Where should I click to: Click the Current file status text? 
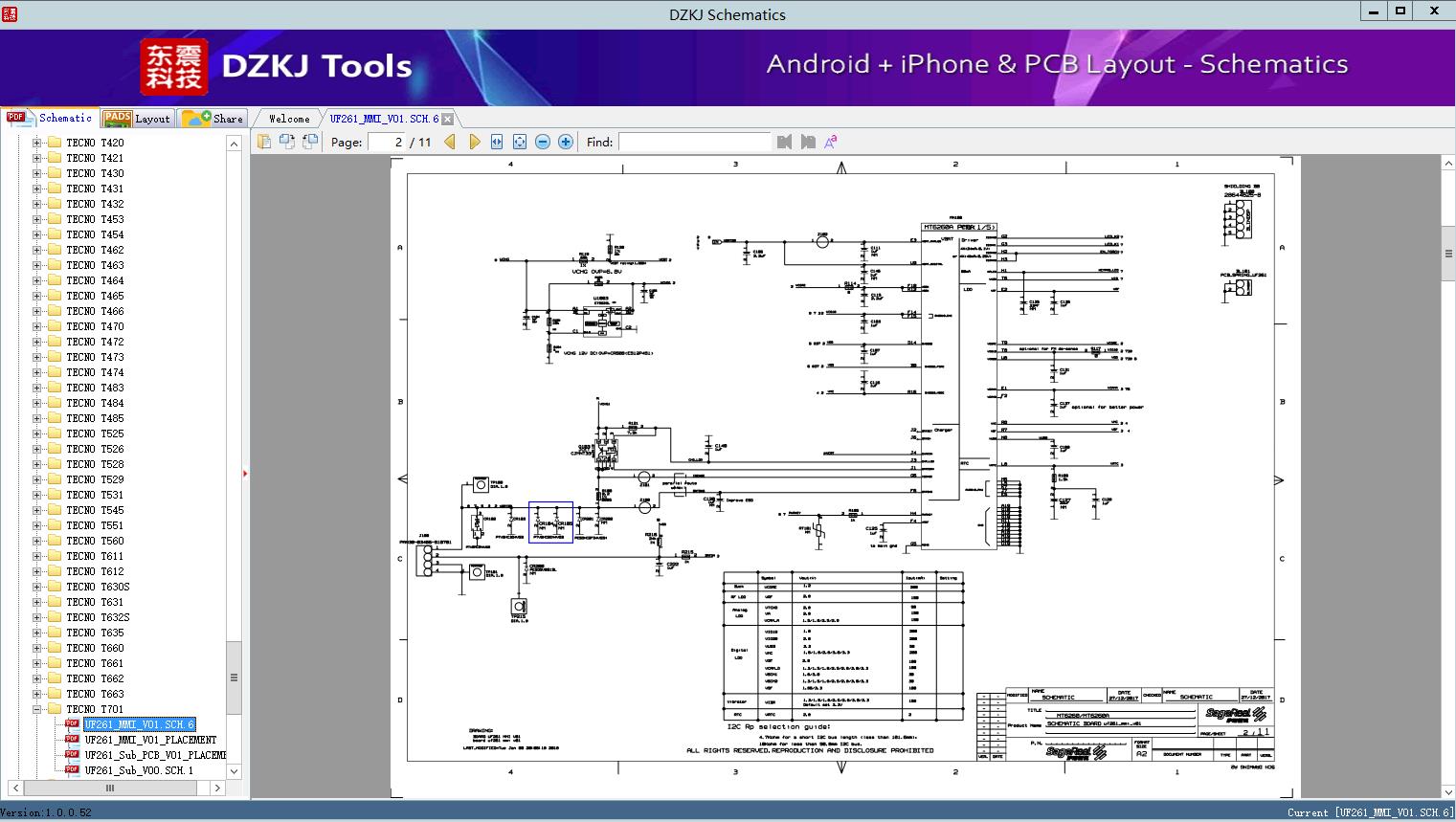point(1370,812)
